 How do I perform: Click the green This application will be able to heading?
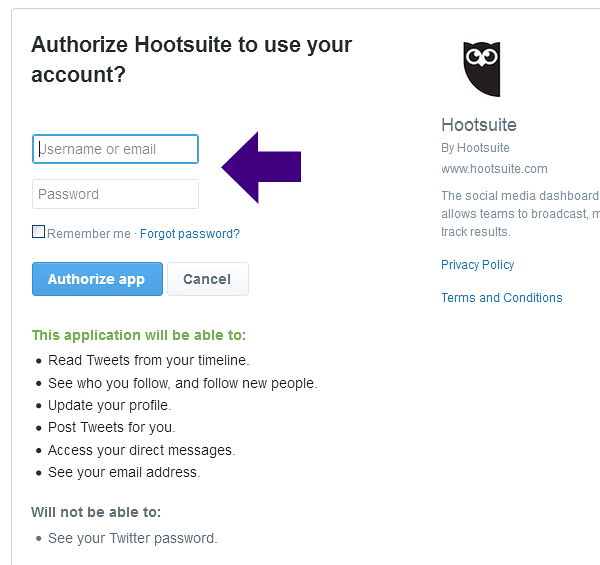139,335
